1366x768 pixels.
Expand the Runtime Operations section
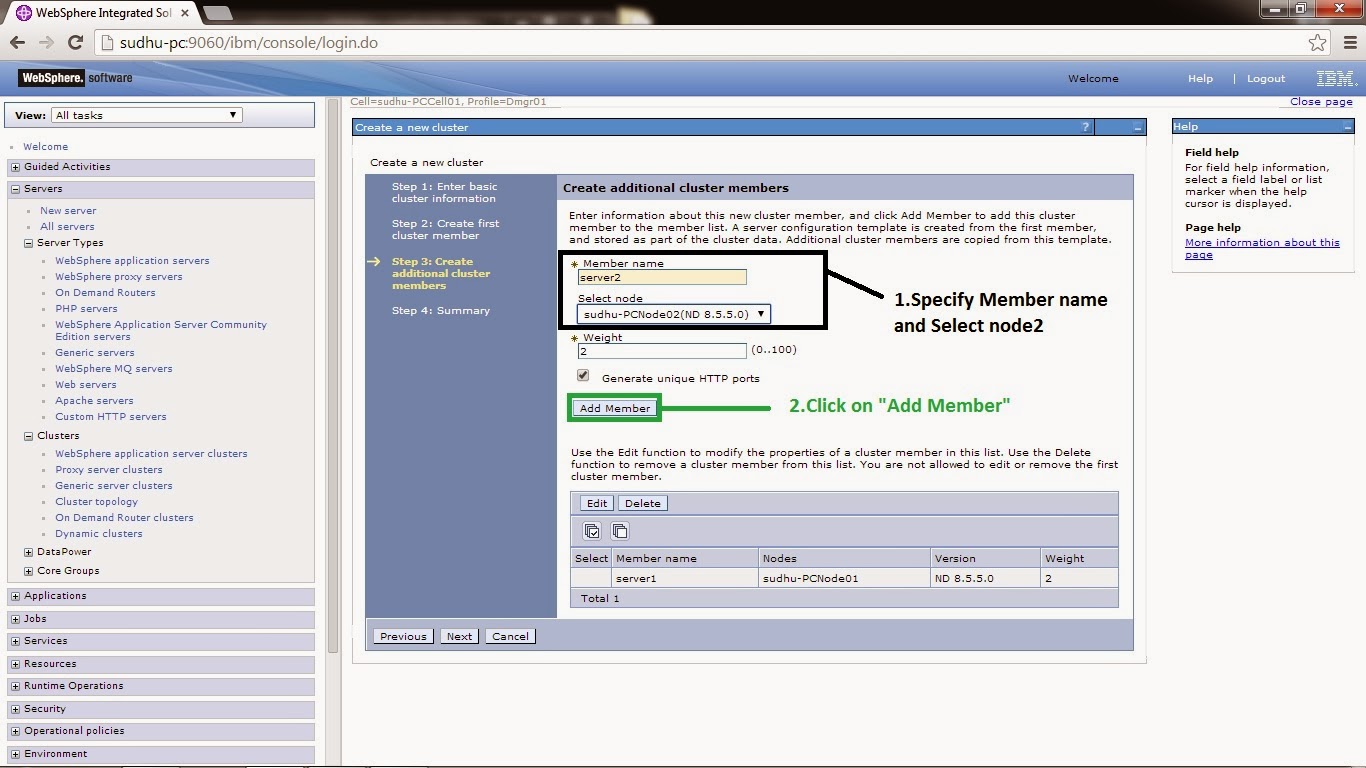point(15,686)
